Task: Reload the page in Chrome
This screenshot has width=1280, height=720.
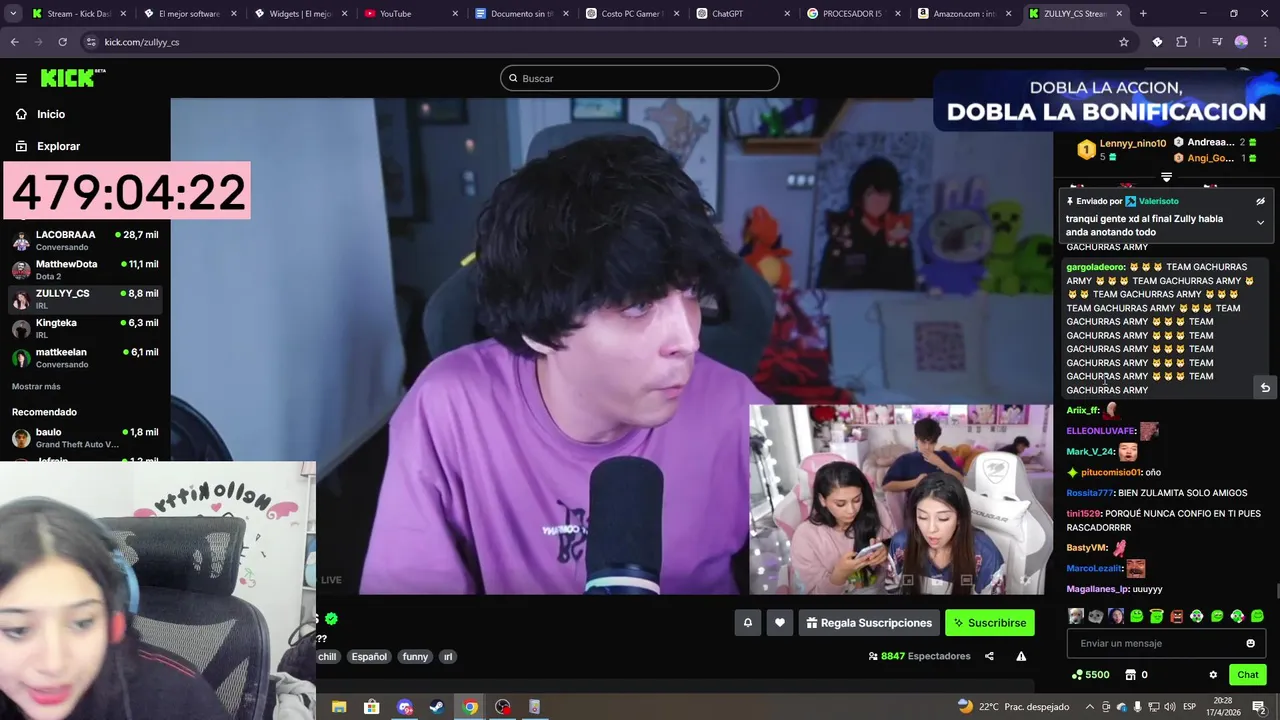Action: [x=62, y=42]
